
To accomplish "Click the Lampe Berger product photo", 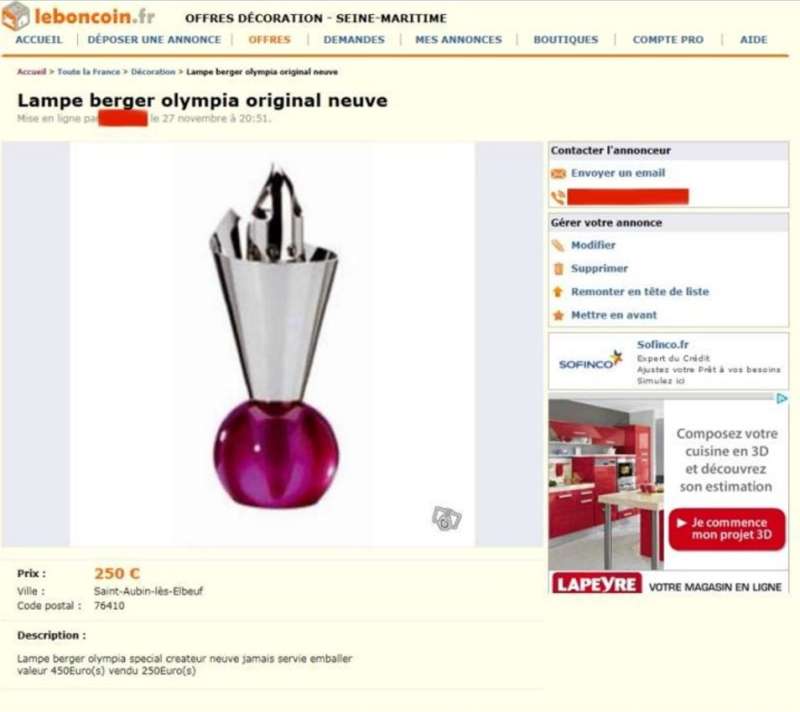I will click(272, 344).
